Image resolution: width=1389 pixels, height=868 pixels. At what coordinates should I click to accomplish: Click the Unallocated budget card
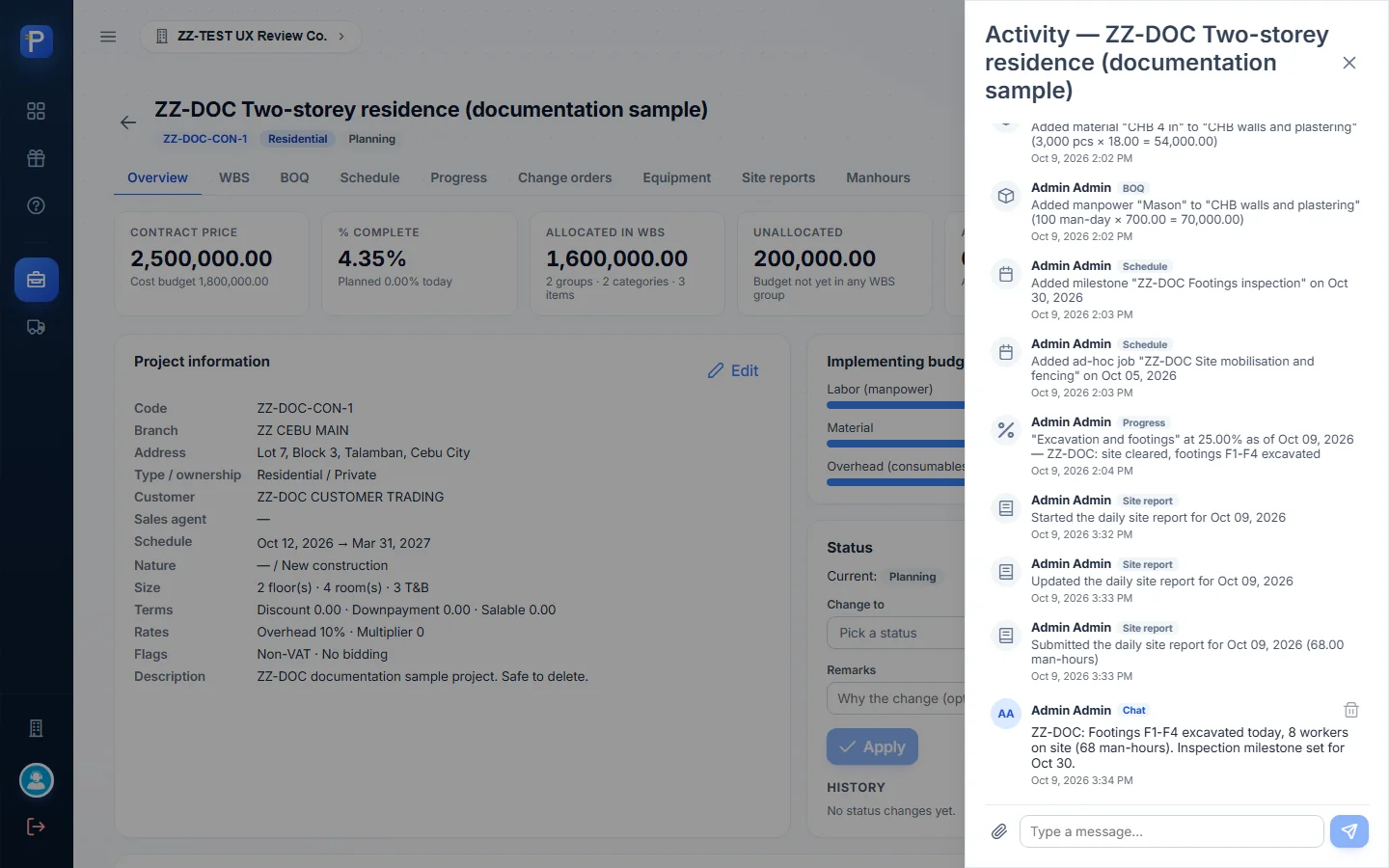point(834,263)
